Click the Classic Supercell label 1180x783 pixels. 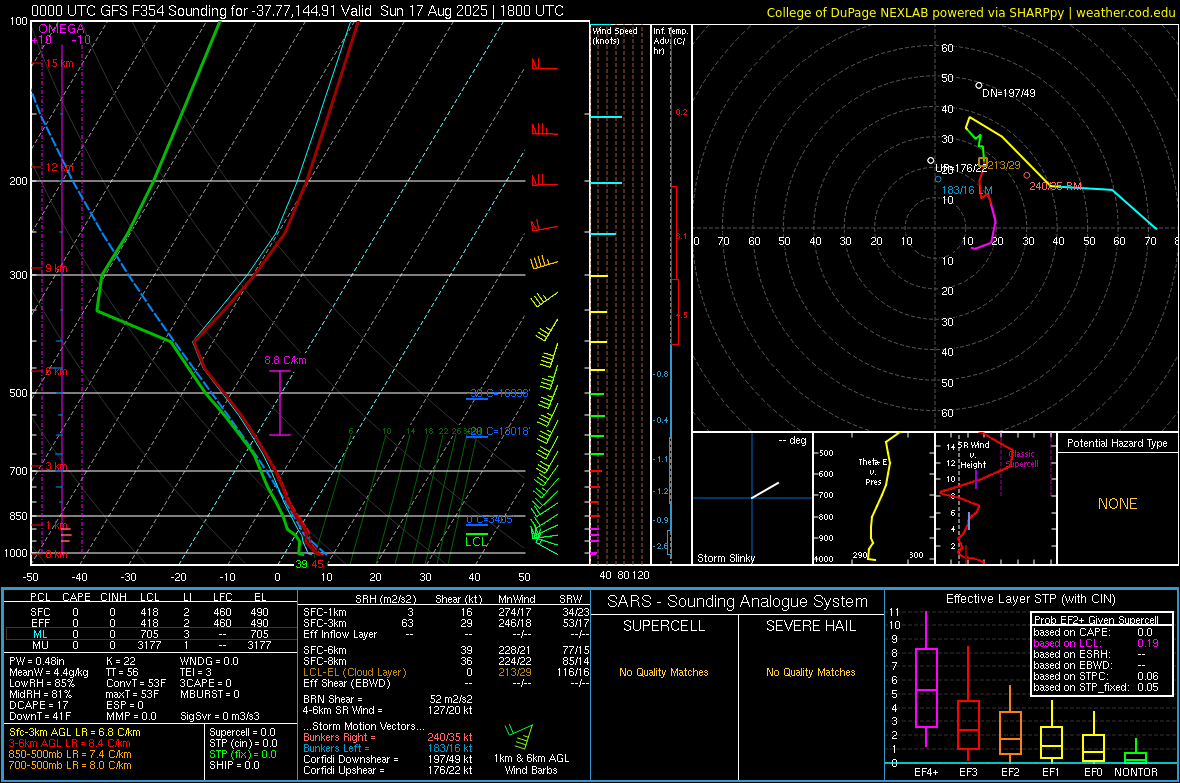(x=1021, y=459)
